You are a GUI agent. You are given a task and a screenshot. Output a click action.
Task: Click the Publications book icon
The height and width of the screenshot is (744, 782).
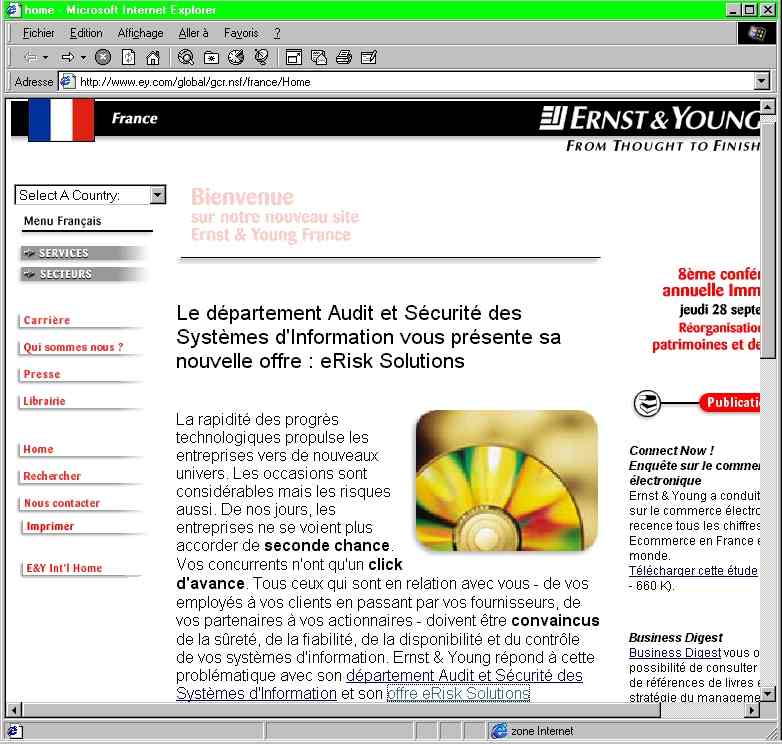point(647,403)
